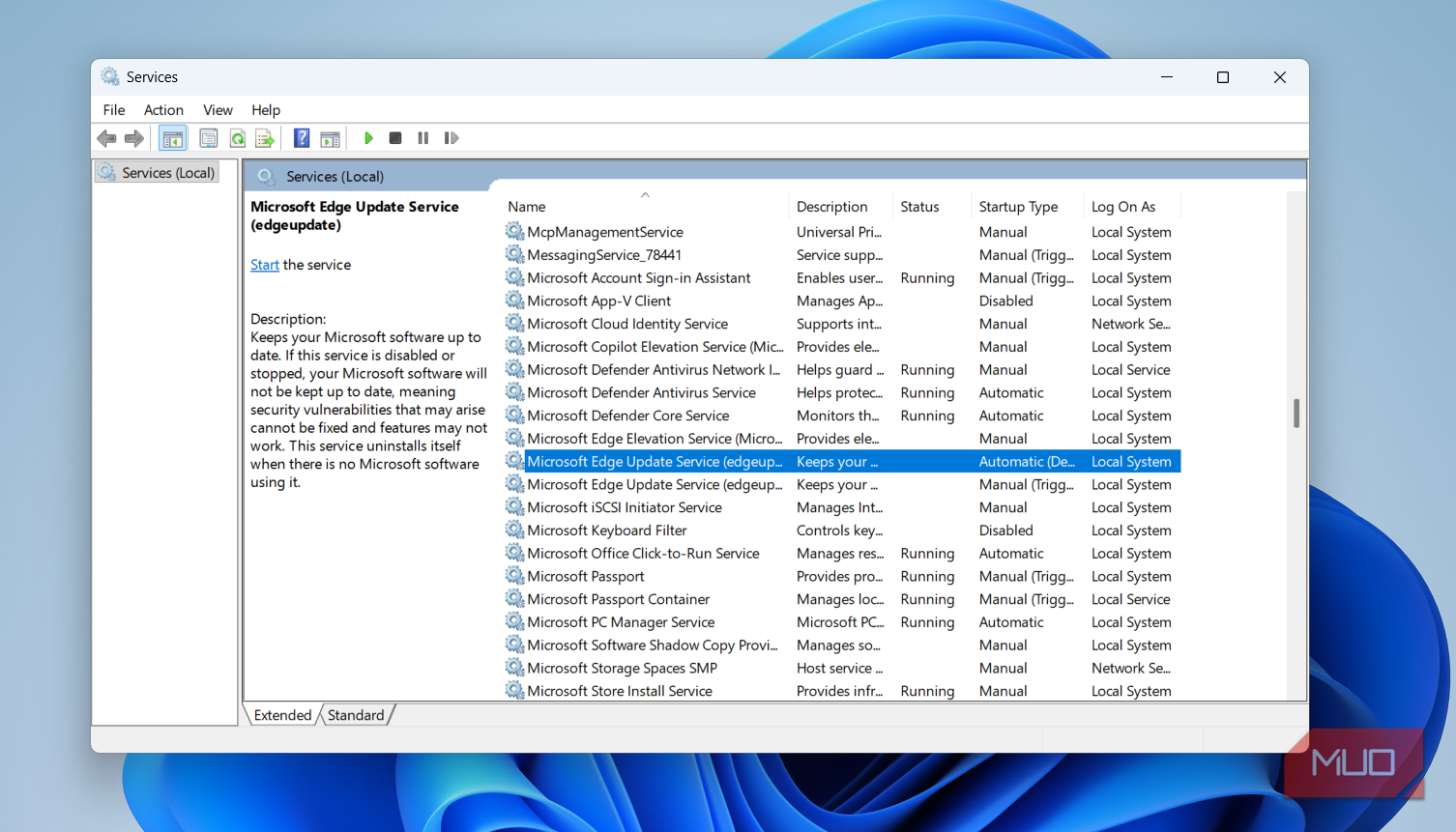
Task: Sort by the Log On As column header
Action: pyautogui.click(x=1132, y=206)
